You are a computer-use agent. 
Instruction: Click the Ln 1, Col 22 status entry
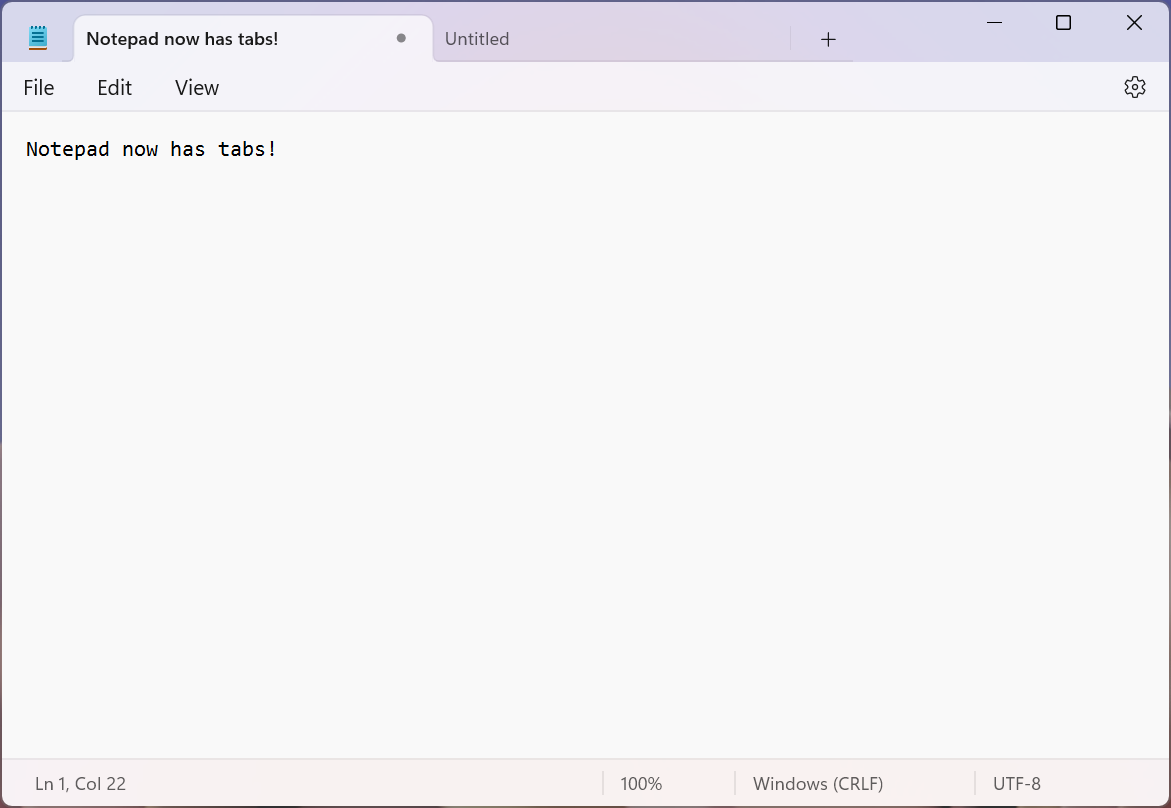coord(81,783)
